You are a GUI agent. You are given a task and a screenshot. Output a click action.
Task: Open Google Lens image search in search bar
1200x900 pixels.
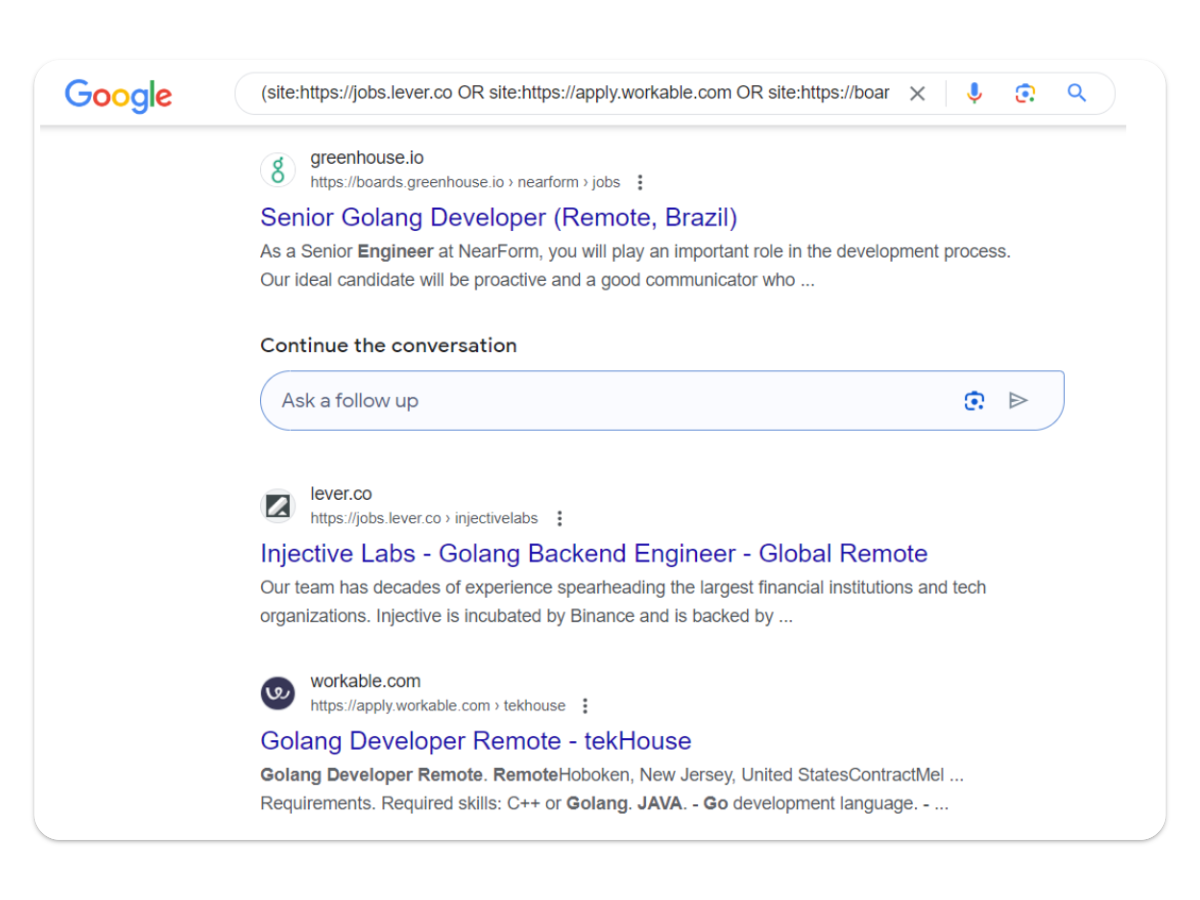click(x=1025, y=94)
